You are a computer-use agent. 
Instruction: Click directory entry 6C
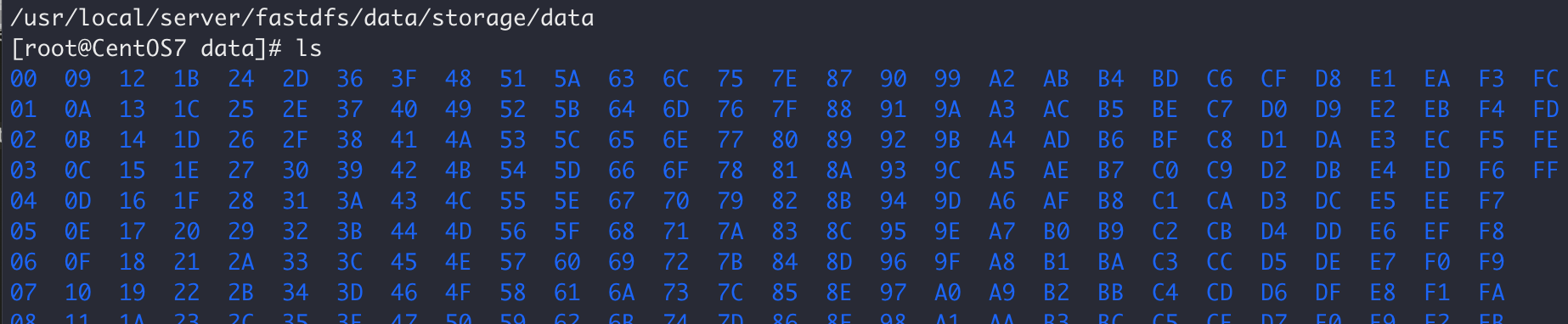[676, 79]
